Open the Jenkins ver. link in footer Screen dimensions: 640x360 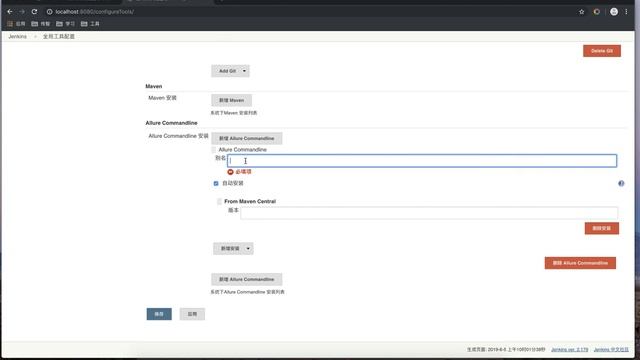click(569, 350)
